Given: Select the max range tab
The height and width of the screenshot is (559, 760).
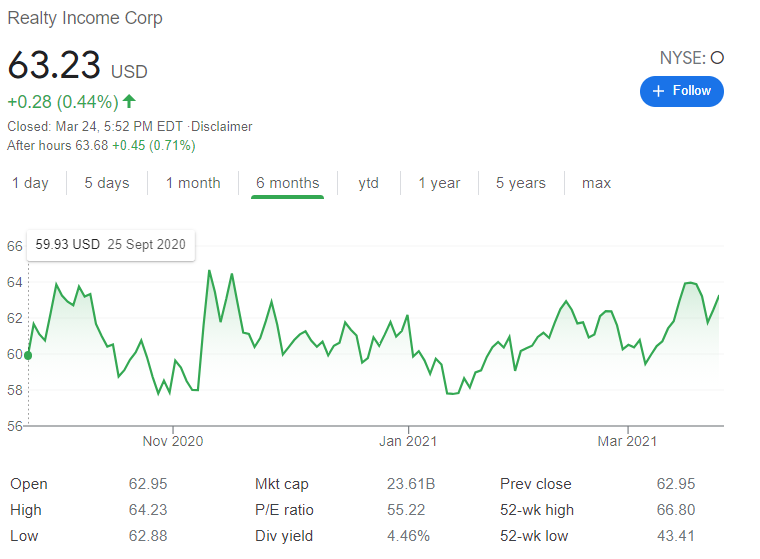Looking at the screenshot, I should [x=596, y=183].
